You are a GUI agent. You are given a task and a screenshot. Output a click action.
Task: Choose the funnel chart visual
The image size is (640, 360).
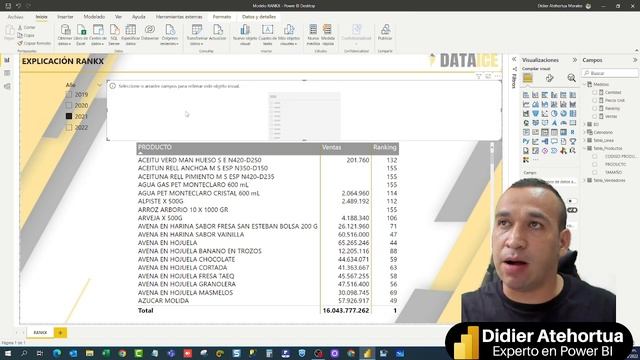pos(535,113)
